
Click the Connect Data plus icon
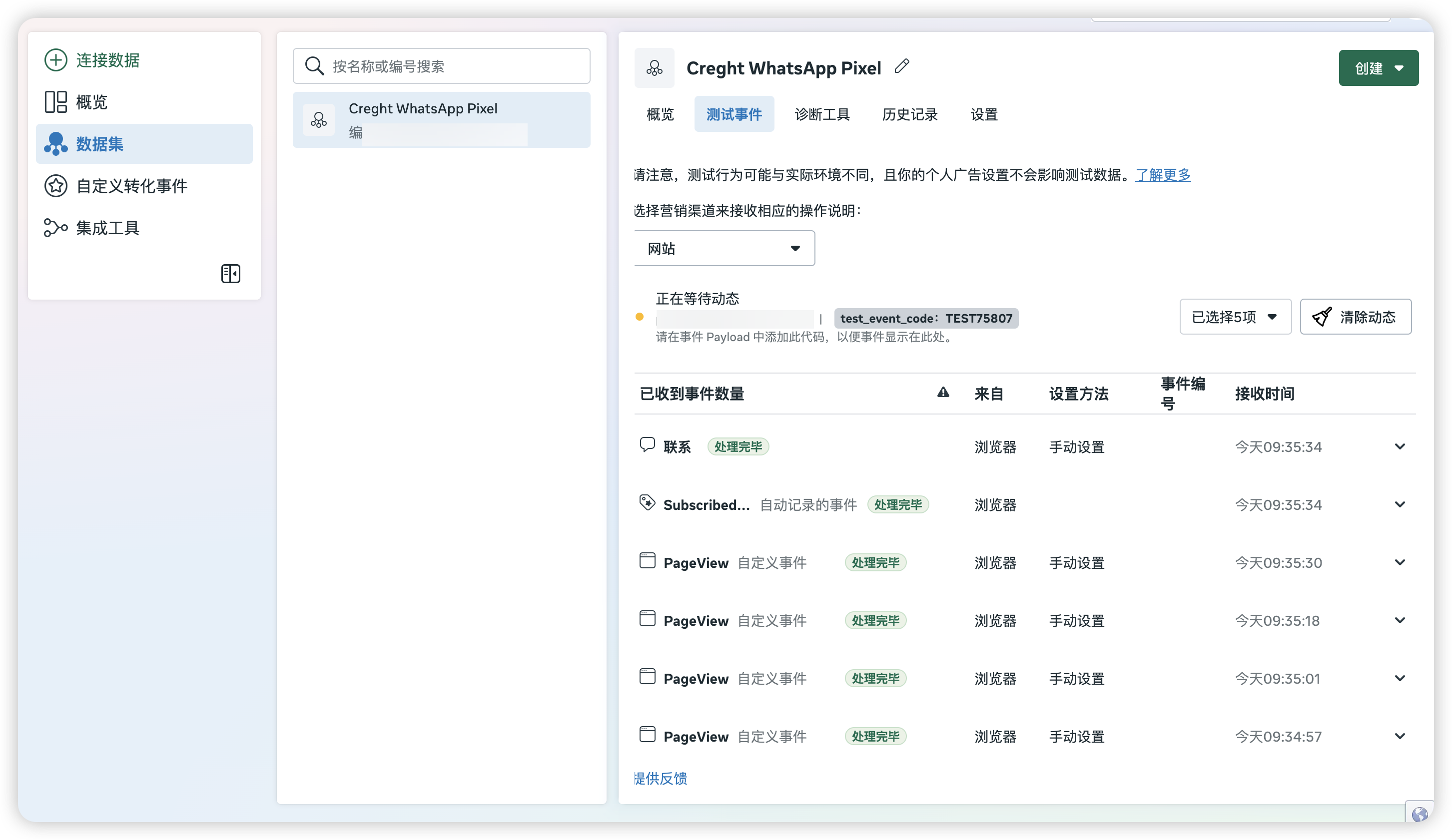[56, 60]
